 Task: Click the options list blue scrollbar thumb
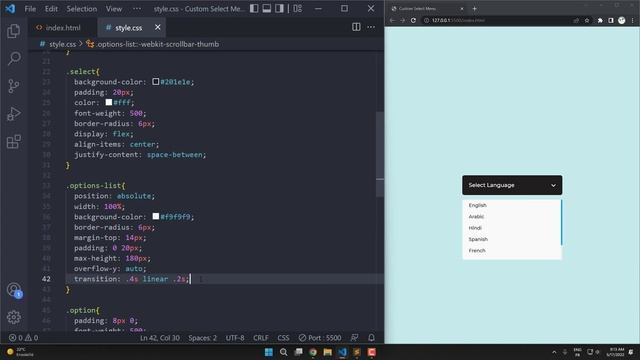(562, 223)
